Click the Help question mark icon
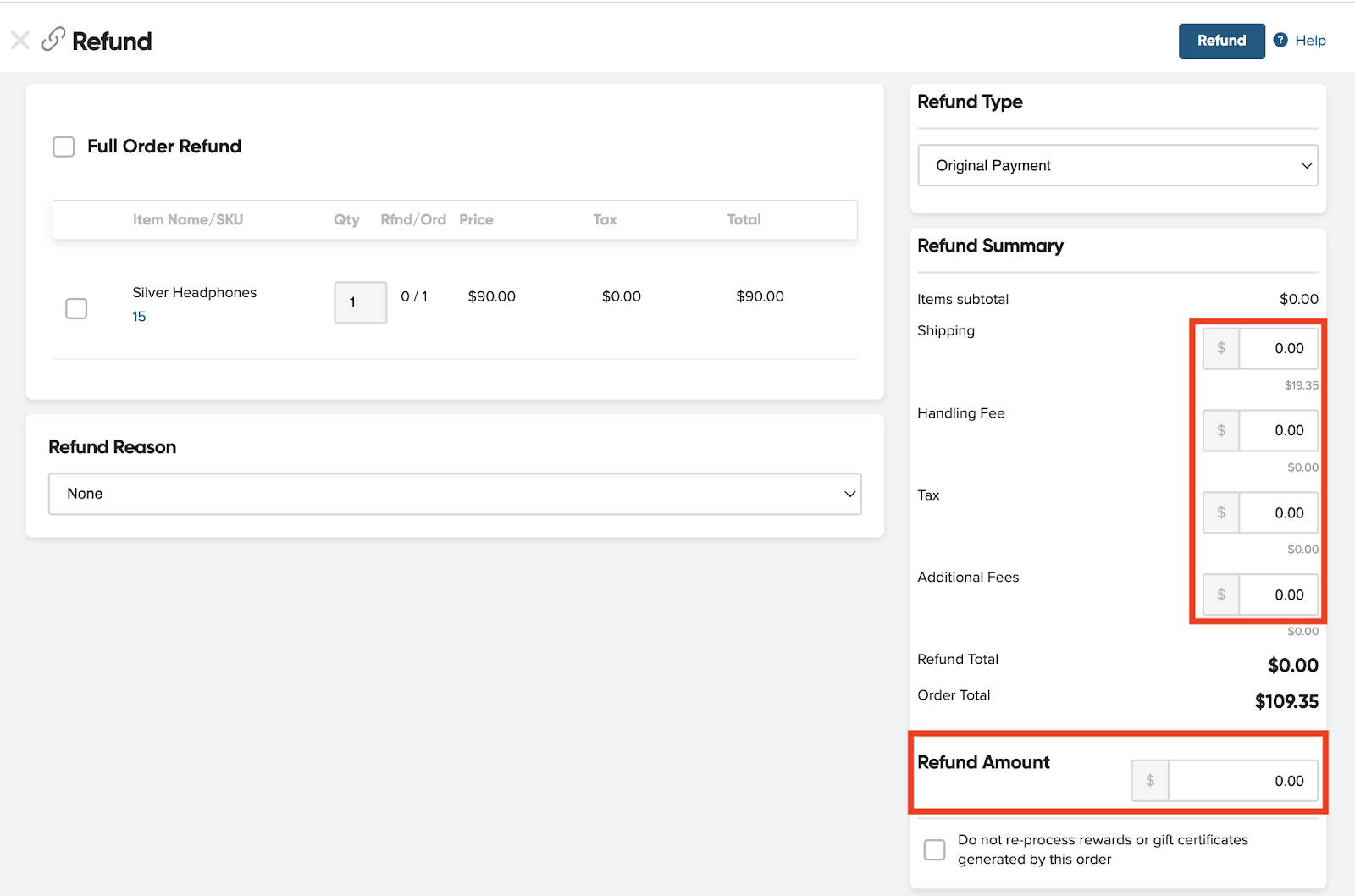The height and width of the screenshot is (896, 1355). click(x=1280, y=40)
